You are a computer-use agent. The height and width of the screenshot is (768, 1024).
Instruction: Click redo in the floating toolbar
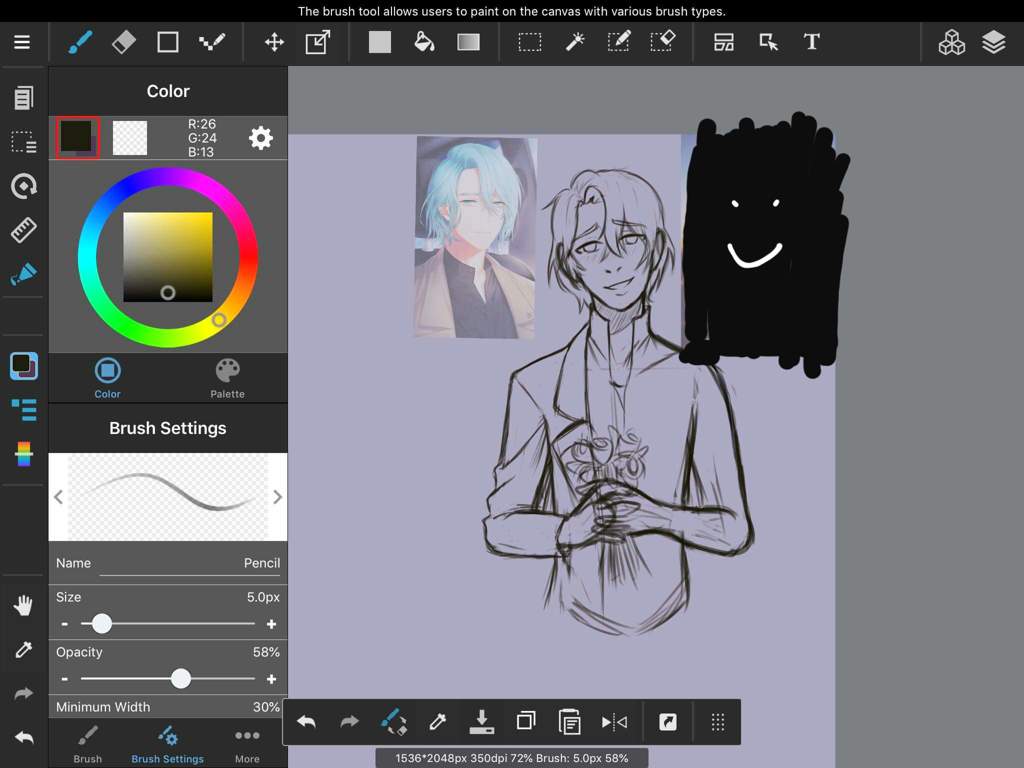[x=350, y=722]
